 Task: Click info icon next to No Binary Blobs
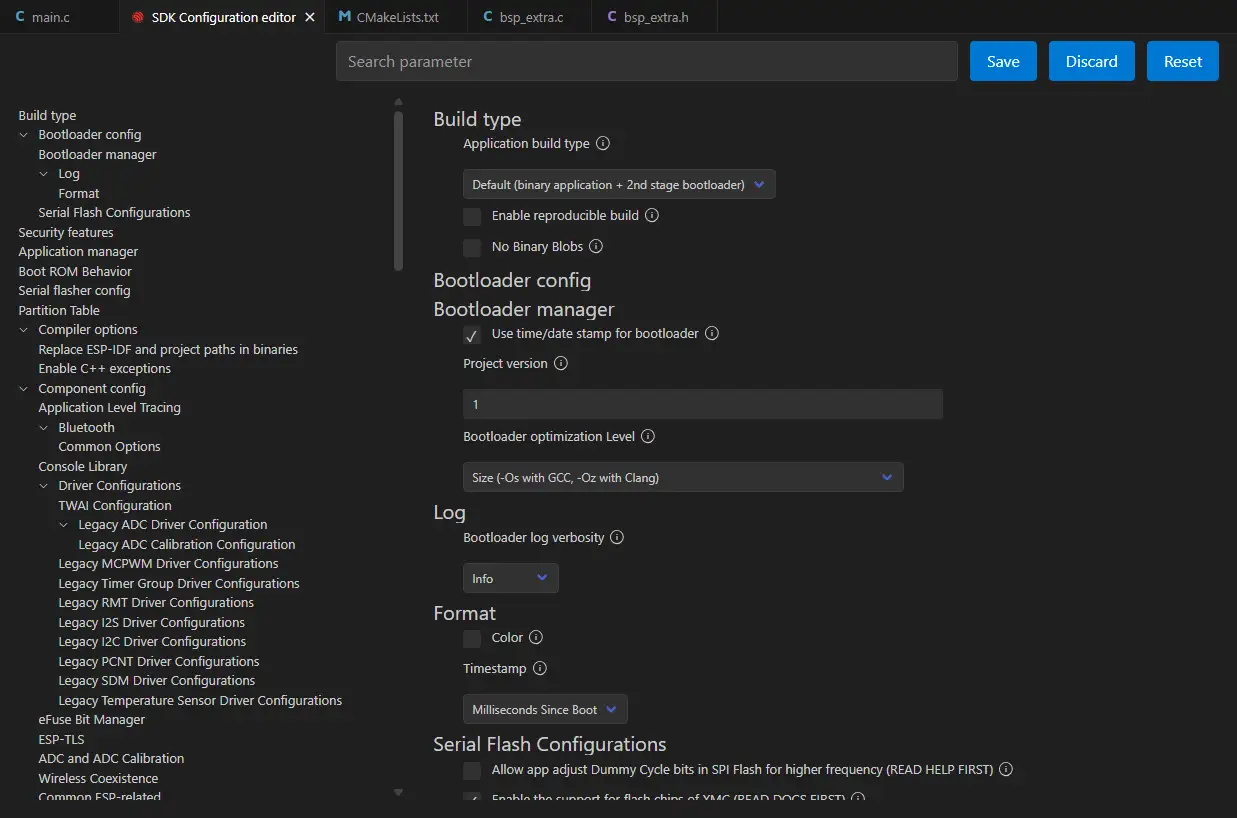(x=596, y=247)
